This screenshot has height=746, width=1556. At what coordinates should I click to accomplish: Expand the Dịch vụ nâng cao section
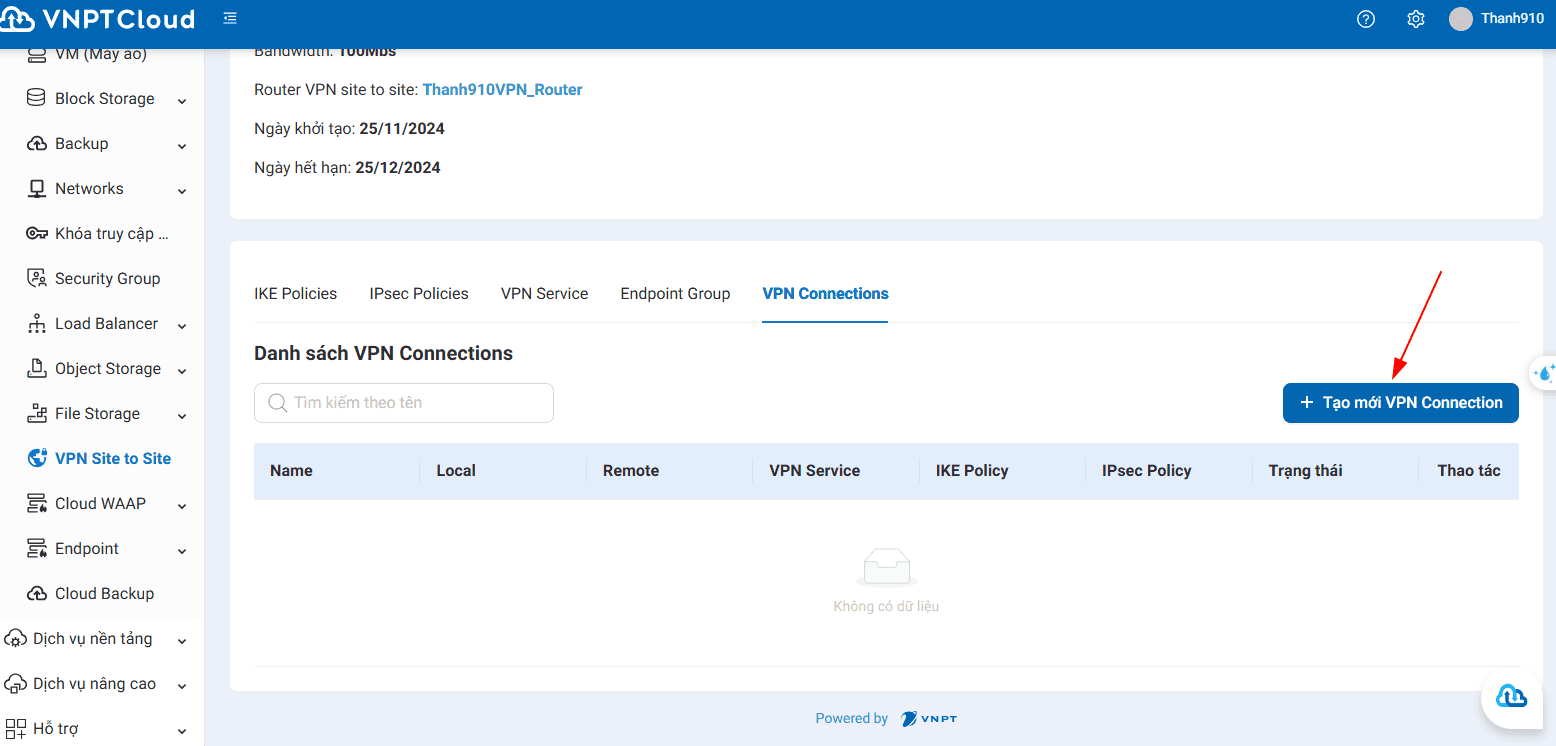(181, 685)
